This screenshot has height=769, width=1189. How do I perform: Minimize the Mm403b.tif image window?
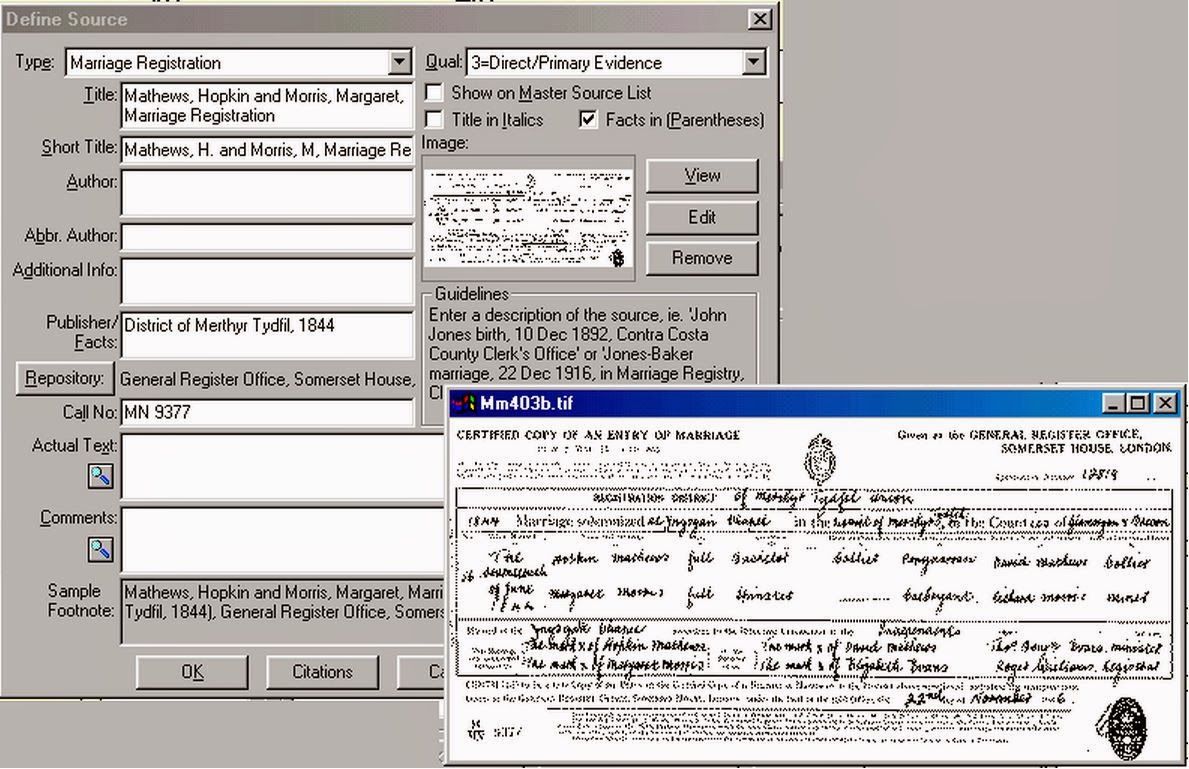(x=1112, y=403)
